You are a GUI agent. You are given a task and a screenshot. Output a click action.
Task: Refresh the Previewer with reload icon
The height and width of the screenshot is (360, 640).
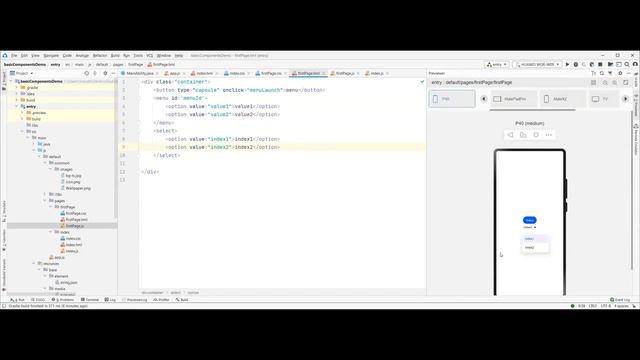602,73
